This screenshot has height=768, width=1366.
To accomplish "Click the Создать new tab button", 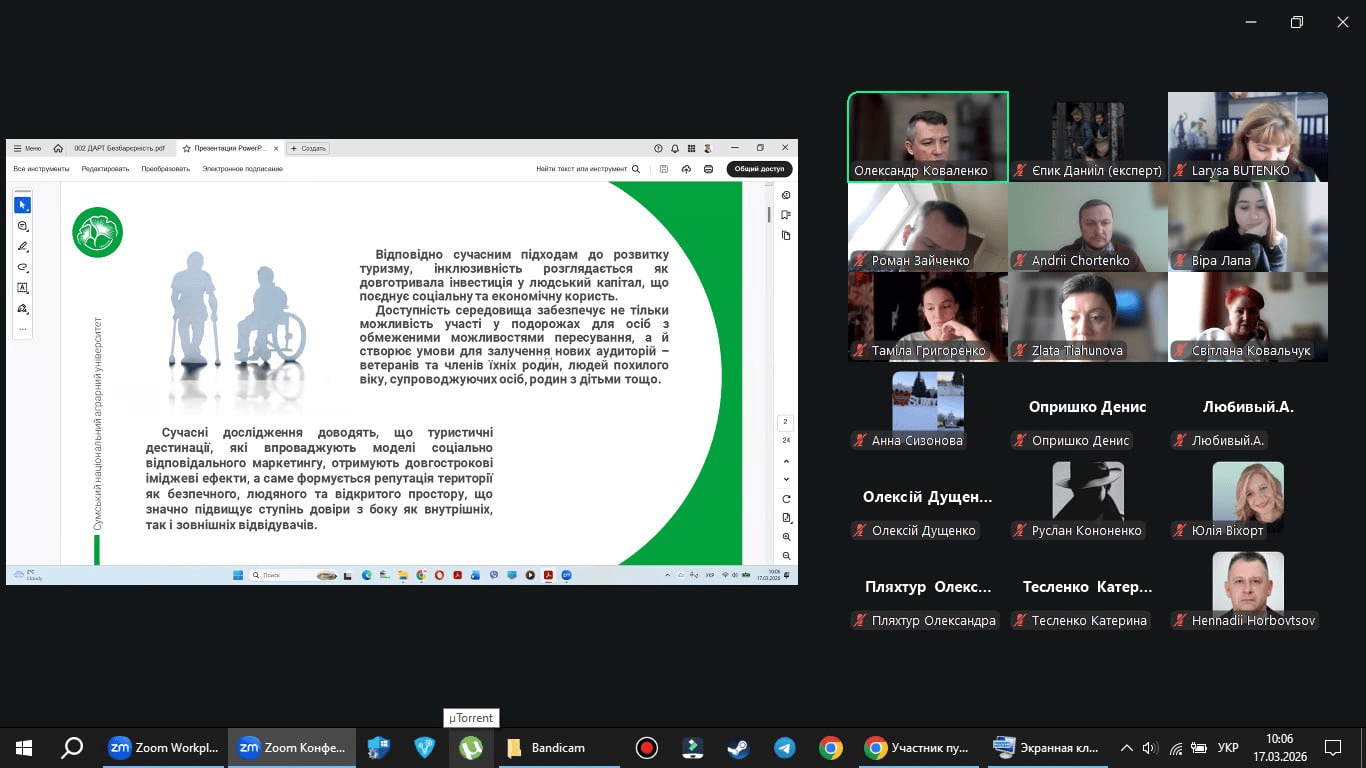I will (x=308, y=148).
